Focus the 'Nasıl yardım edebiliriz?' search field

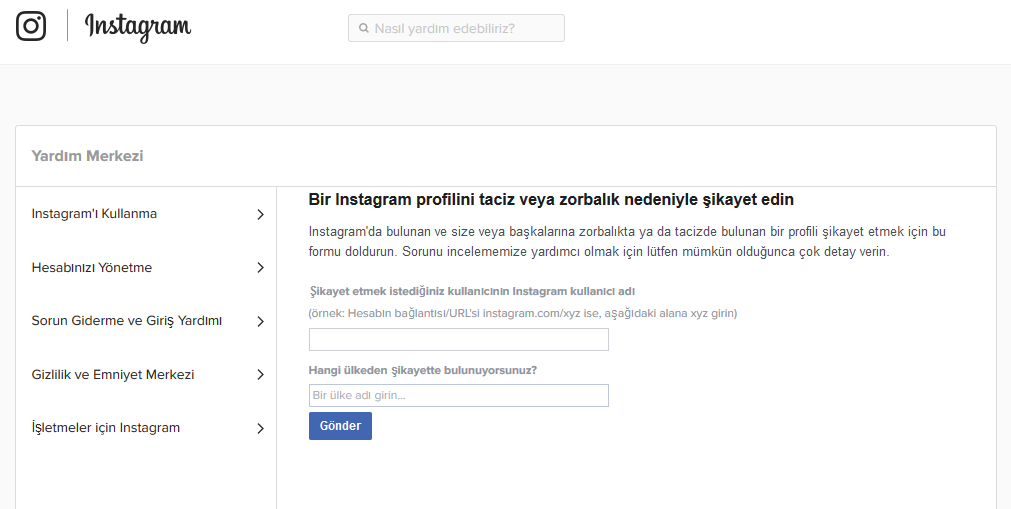tap(456, 28)
